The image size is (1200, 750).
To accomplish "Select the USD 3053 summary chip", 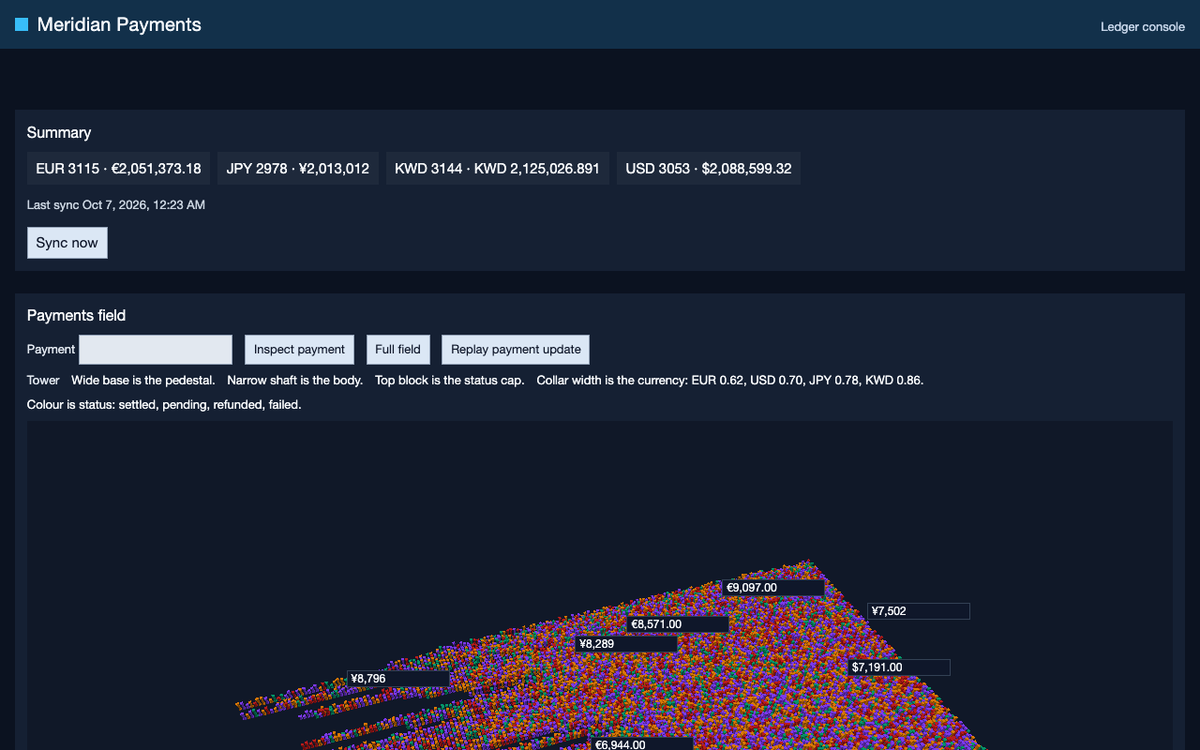I will 709,168.
